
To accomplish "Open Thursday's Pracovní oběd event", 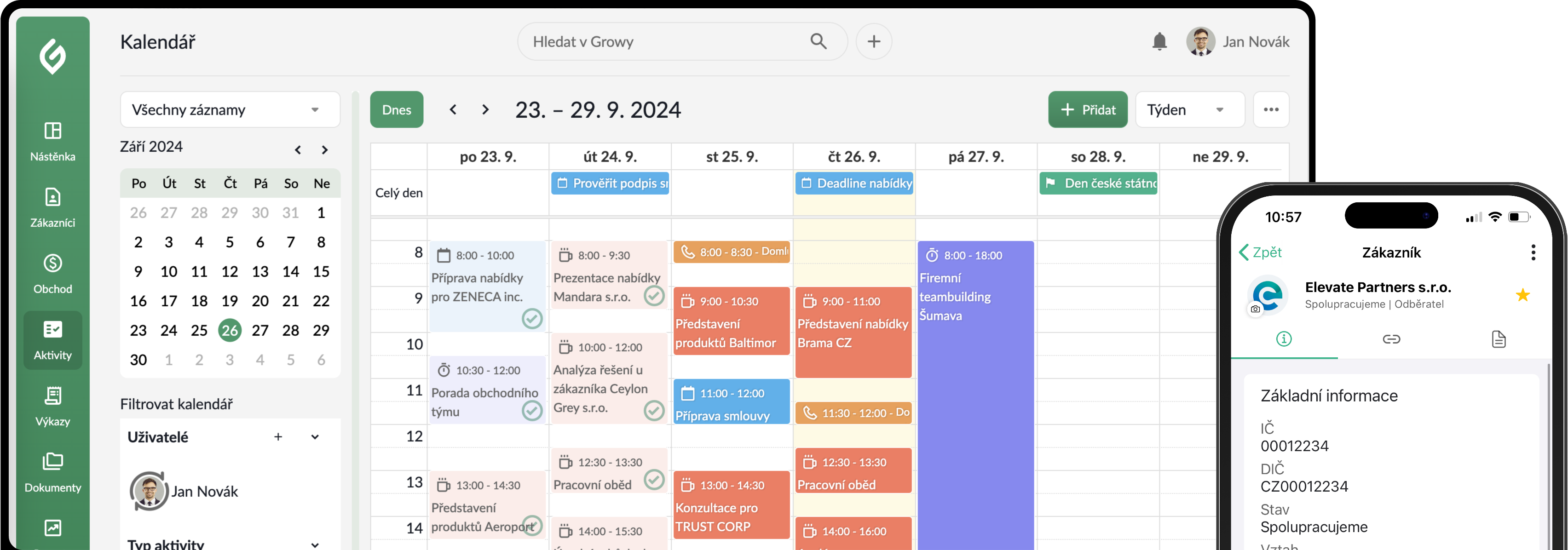I will click(x=853, y=470).
